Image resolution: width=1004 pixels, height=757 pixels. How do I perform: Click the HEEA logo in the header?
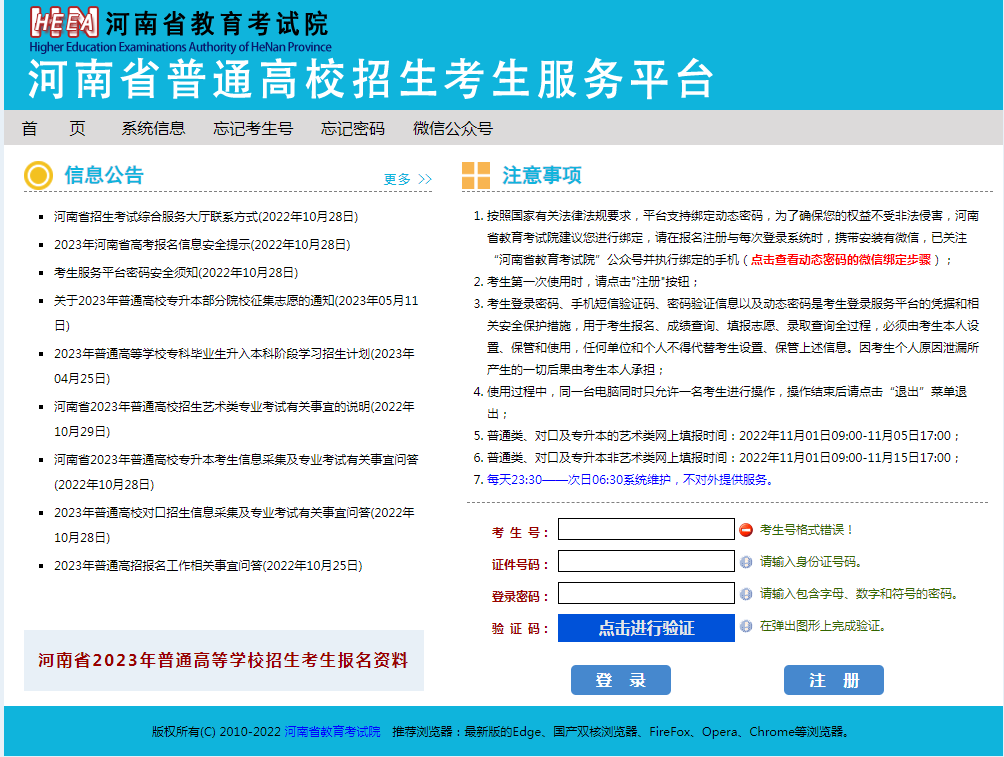tap(64, 22)
